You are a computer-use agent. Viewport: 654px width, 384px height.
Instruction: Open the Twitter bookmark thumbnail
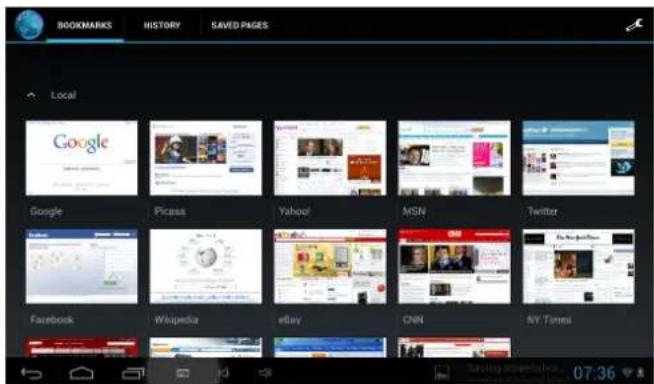pyautogui.click(x=579, y=158)
